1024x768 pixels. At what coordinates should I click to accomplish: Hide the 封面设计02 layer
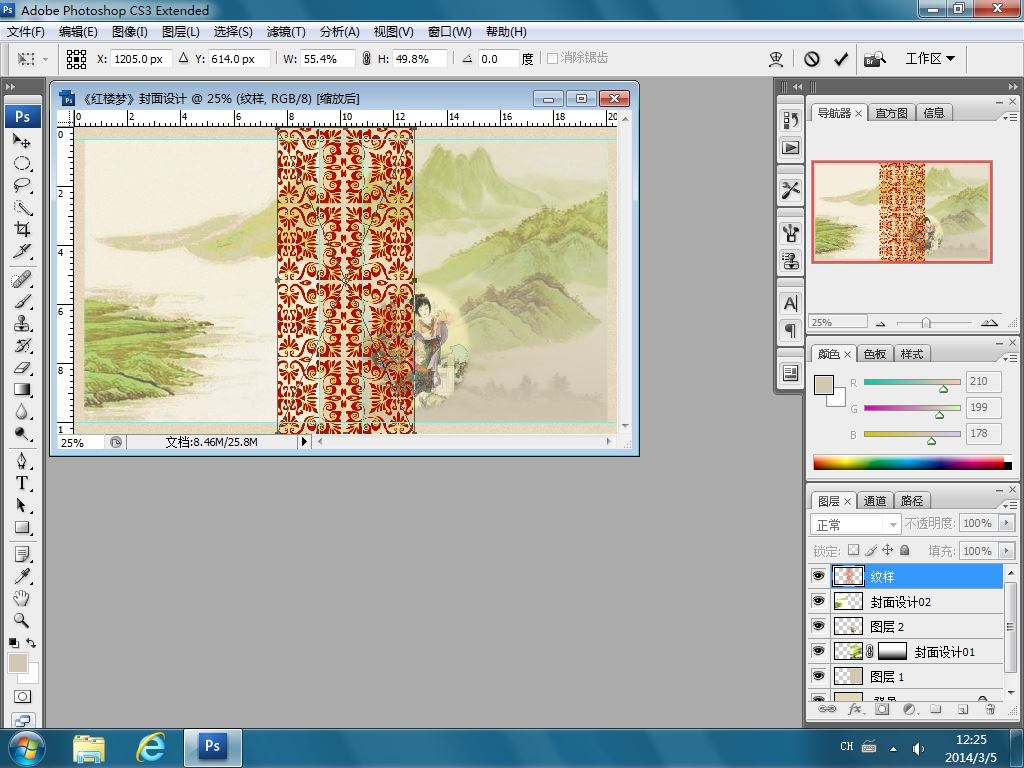pyautogui.click(x=818, y=601)
